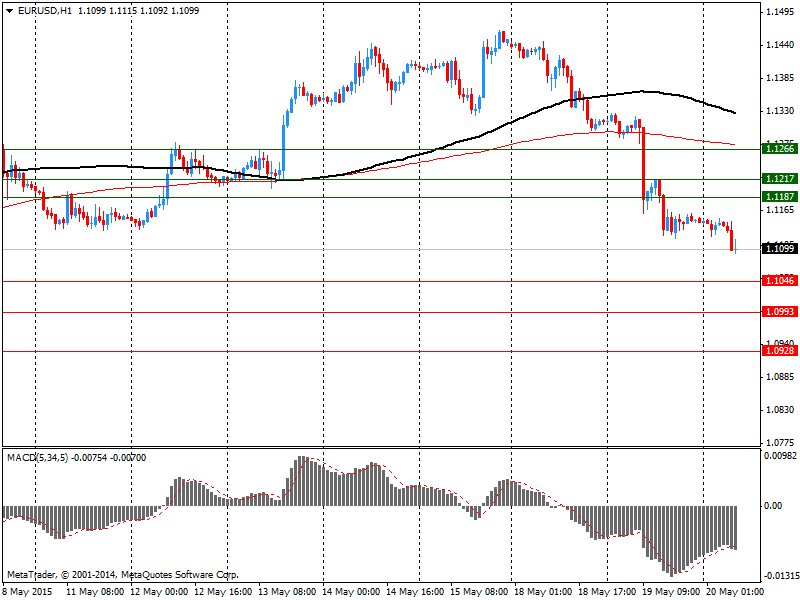The image size is (800, 600).
Task: Click the -0.01315 MACD scale value
Action: click(x=781, y=576)
